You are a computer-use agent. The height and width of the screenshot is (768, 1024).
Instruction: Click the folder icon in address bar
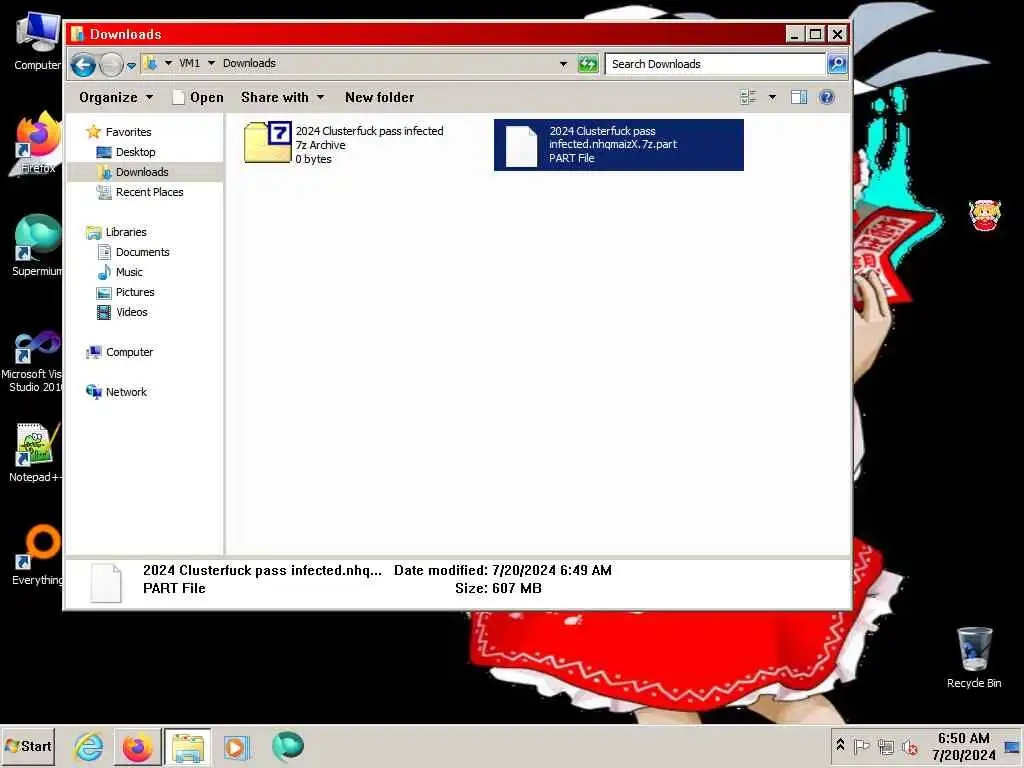[151, 63]
